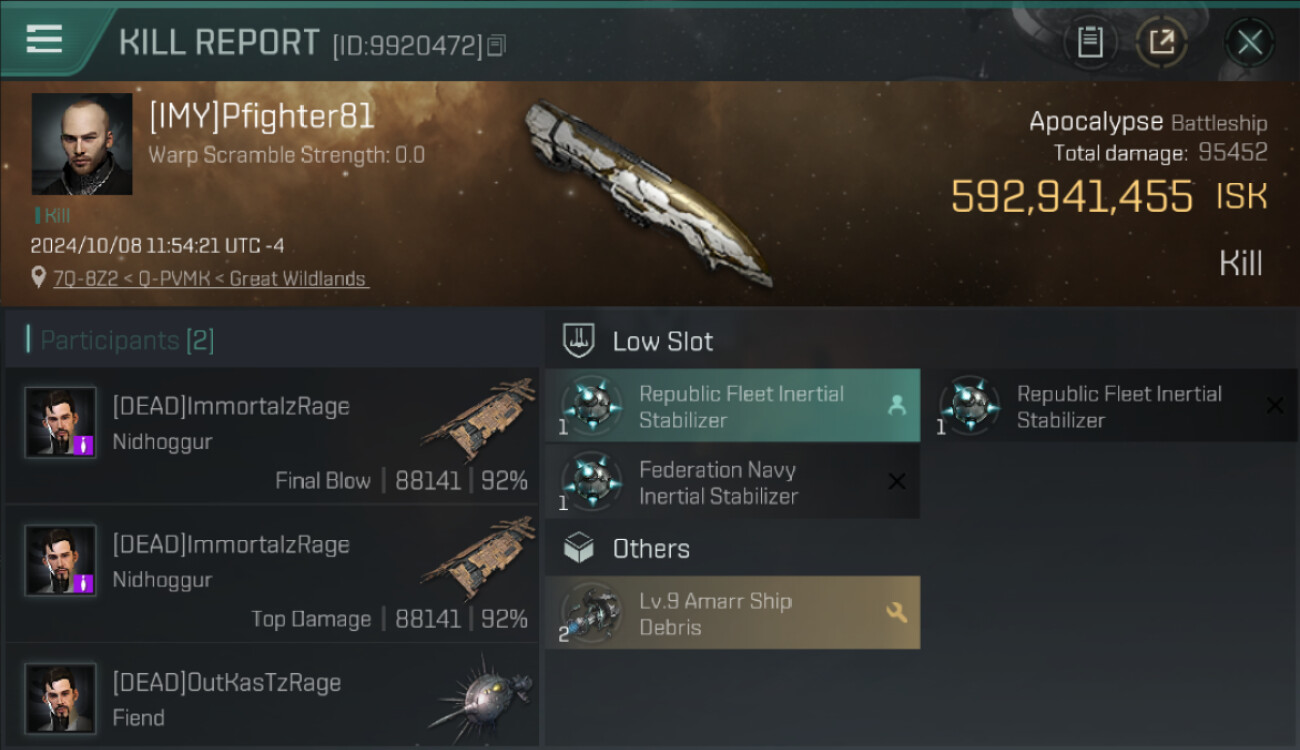The image size is (1300, 750).
Task: Open the 7Q-8Z2 Great Wildlands location link
Action: pos(211,279)
